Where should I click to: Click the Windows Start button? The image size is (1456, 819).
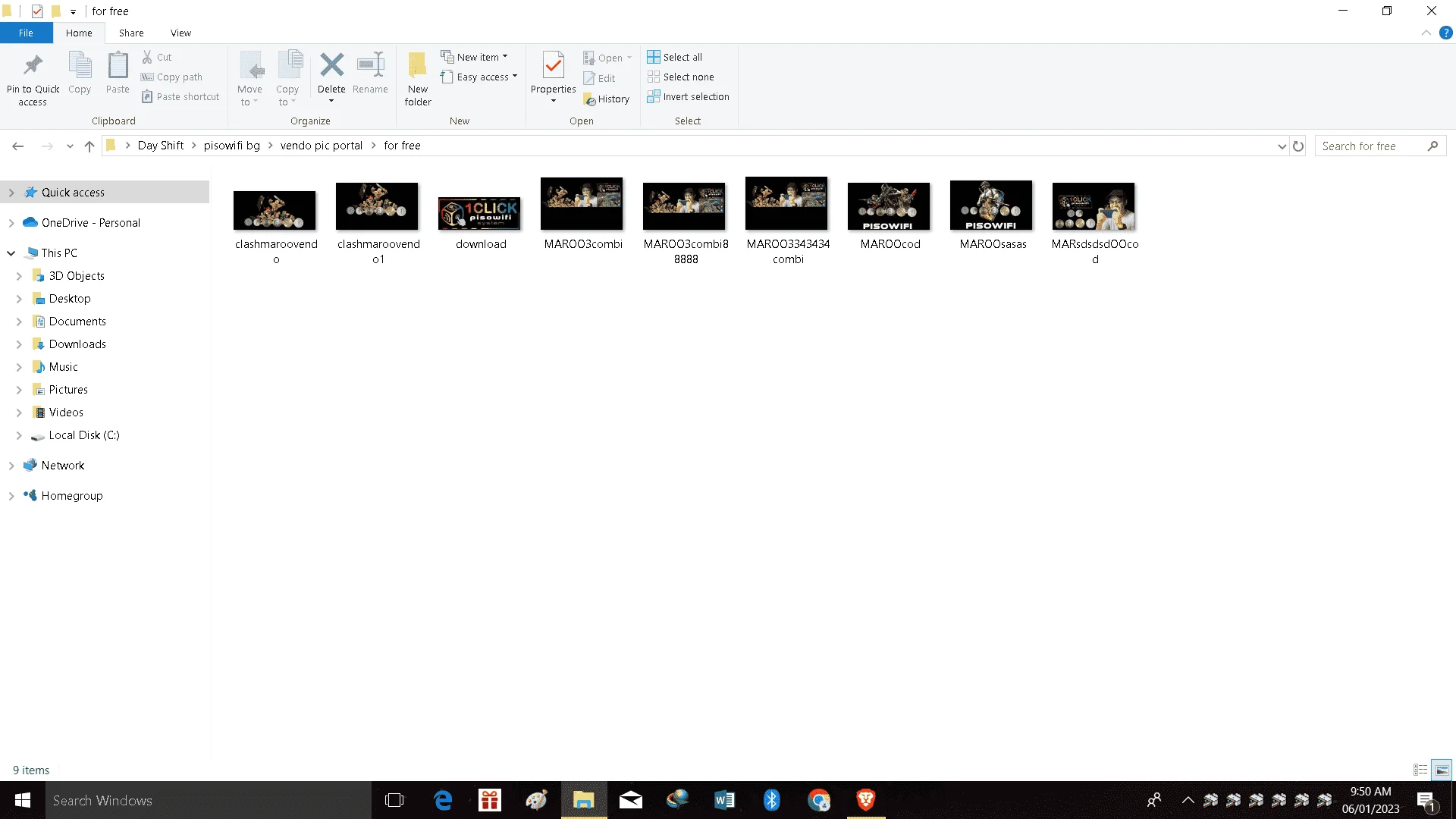23,800
